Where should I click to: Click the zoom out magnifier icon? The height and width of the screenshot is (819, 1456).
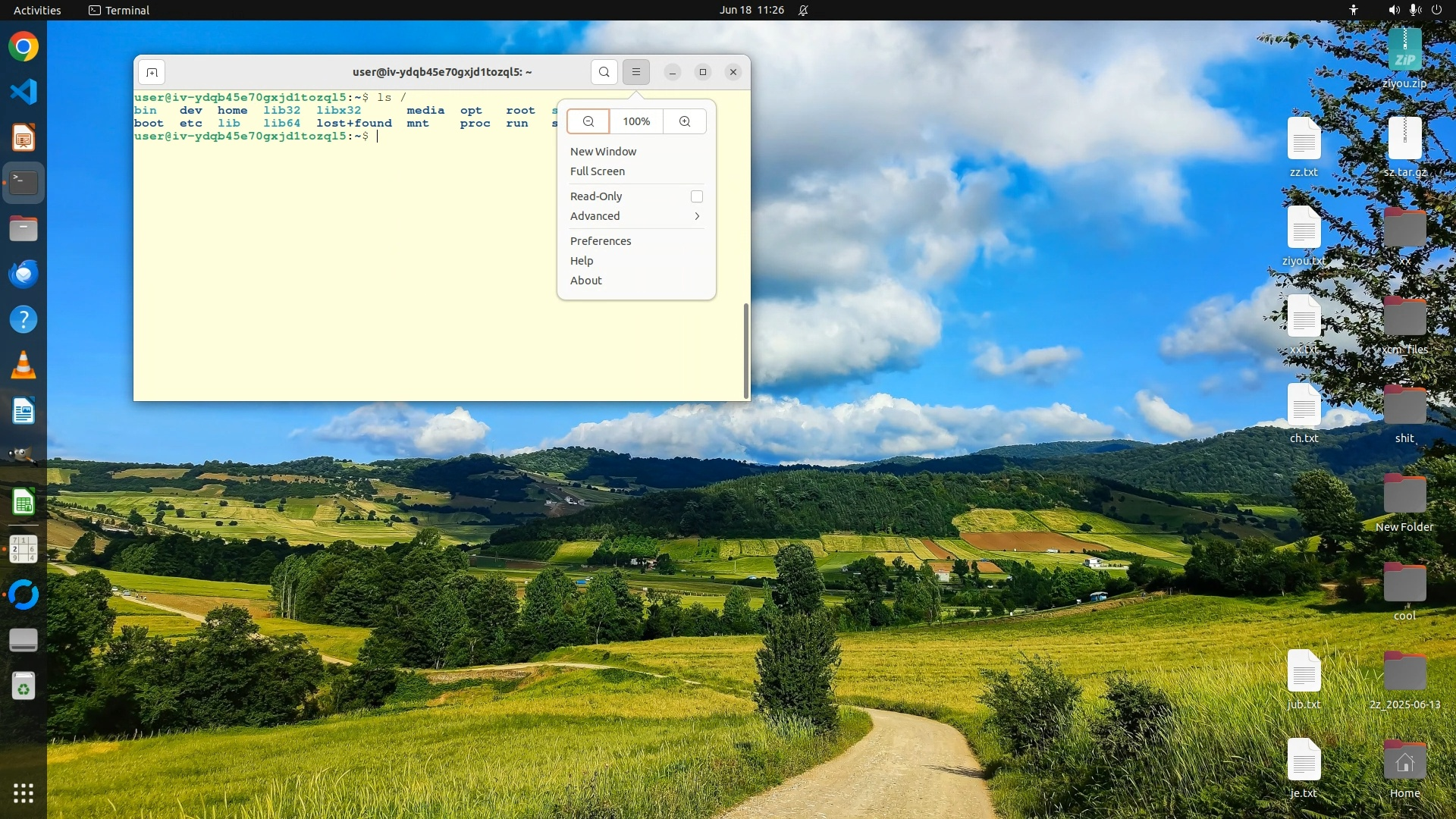pyautogui.click(x=588, y=121)
